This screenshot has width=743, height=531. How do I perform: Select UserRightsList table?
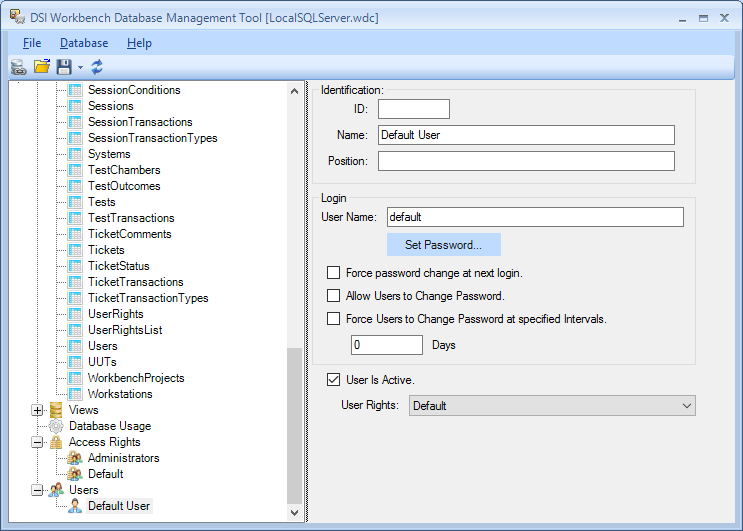click(x=125, y=330)
